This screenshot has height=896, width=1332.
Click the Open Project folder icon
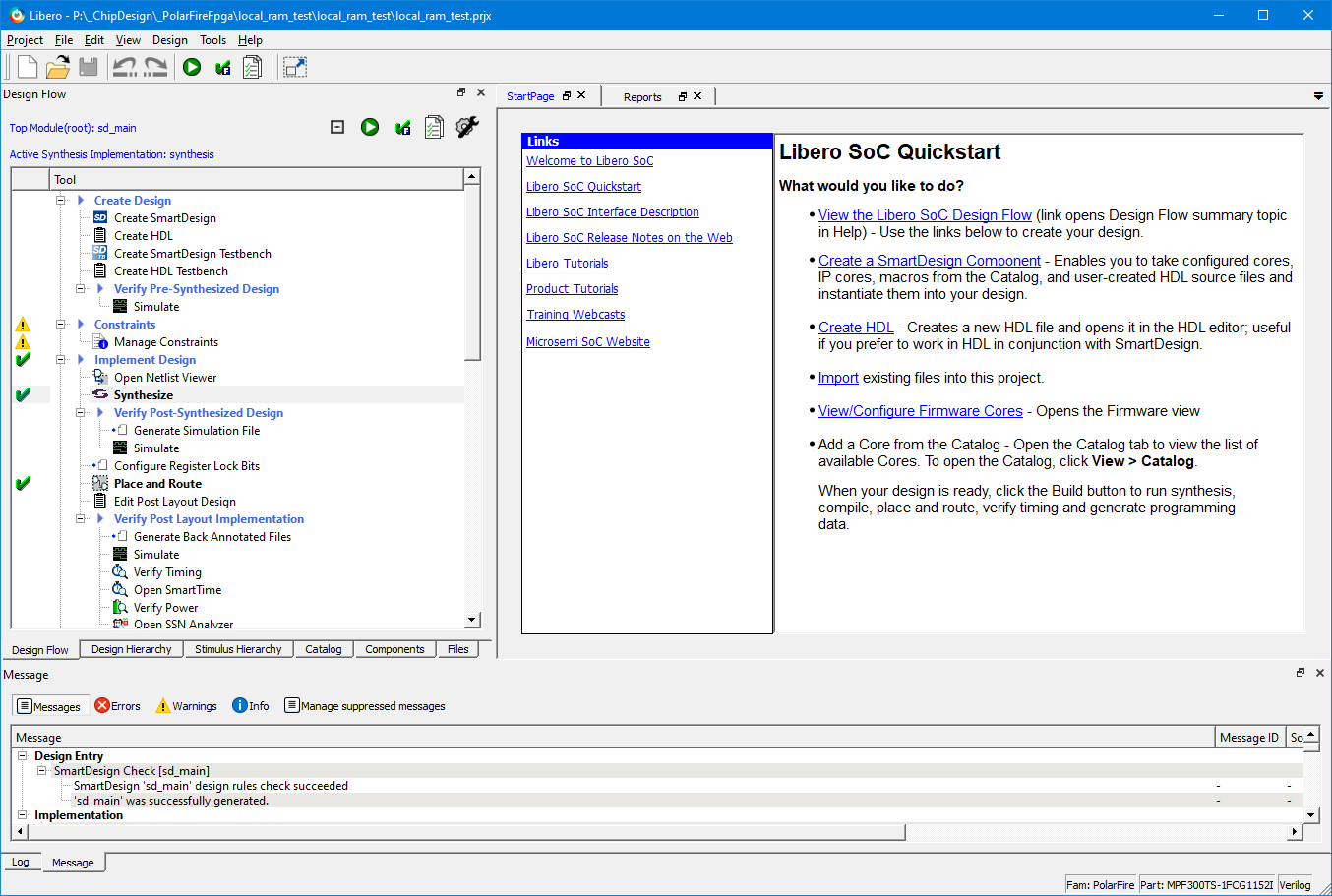click(58, 67)
